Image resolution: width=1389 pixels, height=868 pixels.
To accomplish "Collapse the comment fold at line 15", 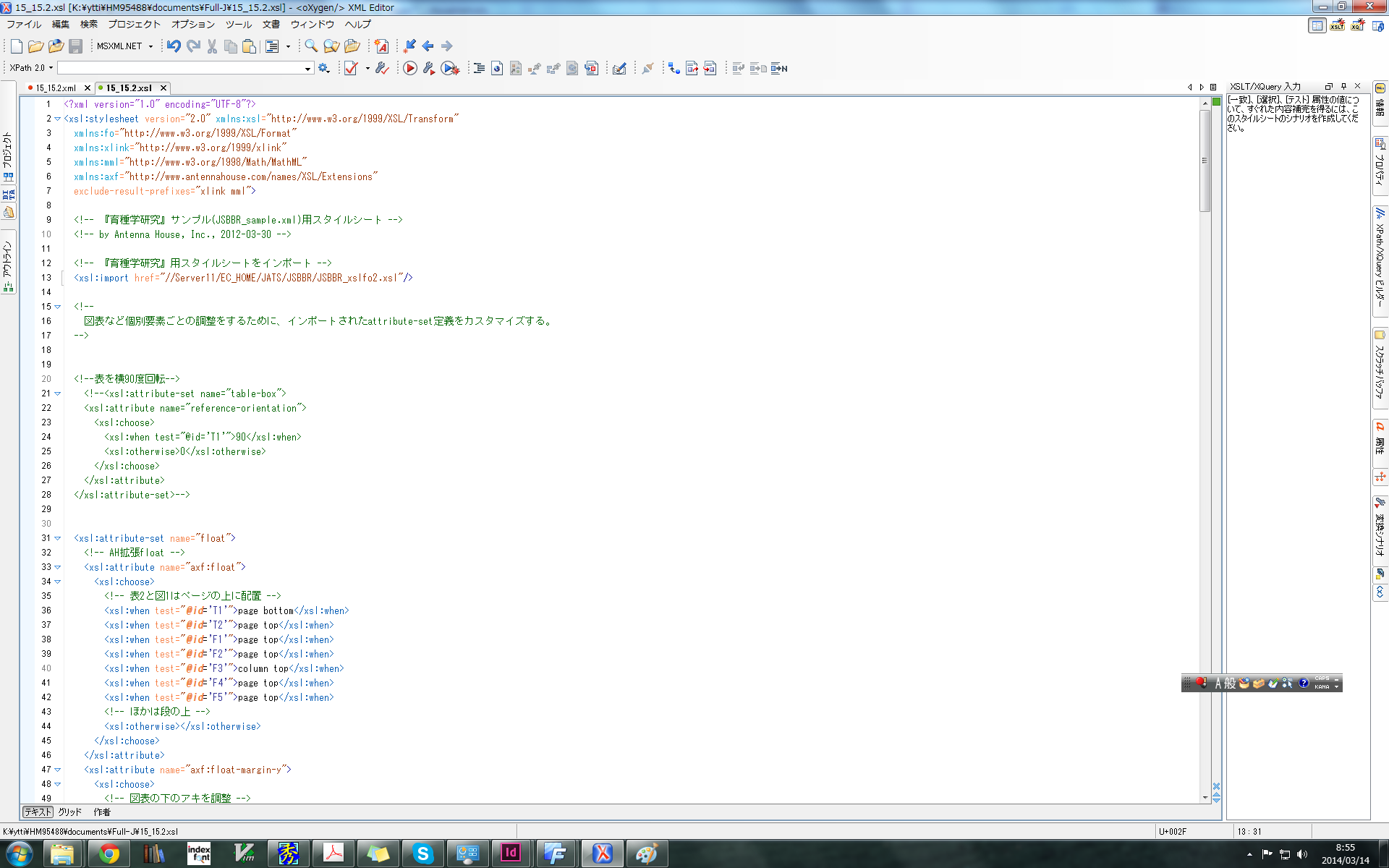I will click(58, 307).
